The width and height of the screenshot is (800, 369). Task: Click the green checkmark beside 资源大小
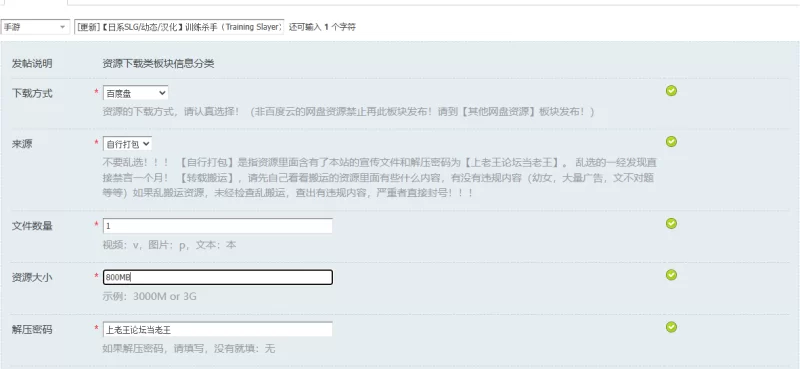coord(671,275)
